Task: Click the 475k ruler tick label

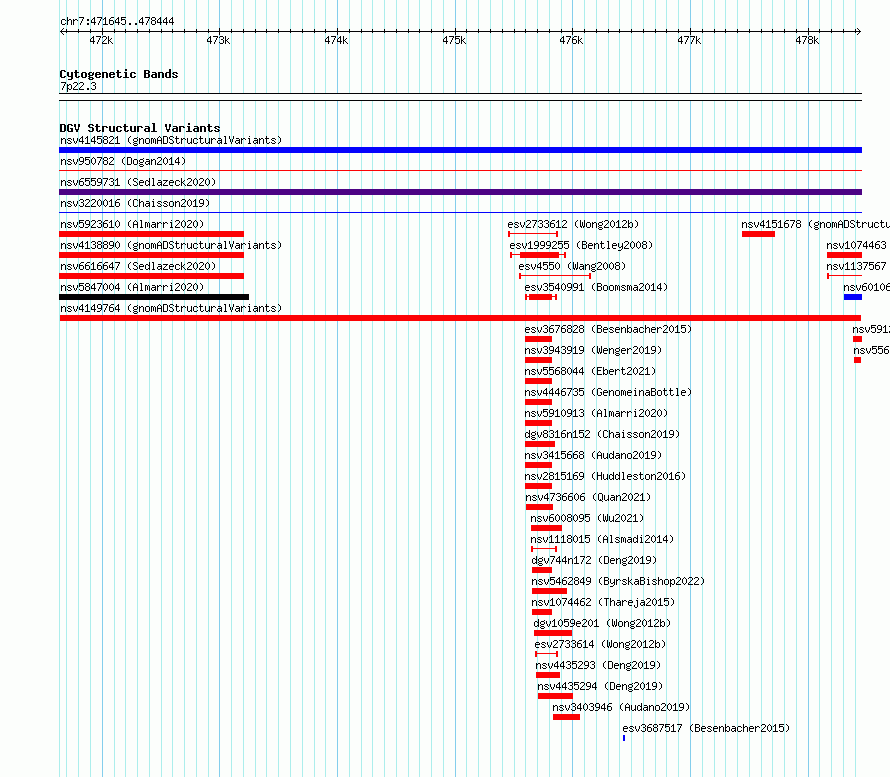Action: [454, 40]
